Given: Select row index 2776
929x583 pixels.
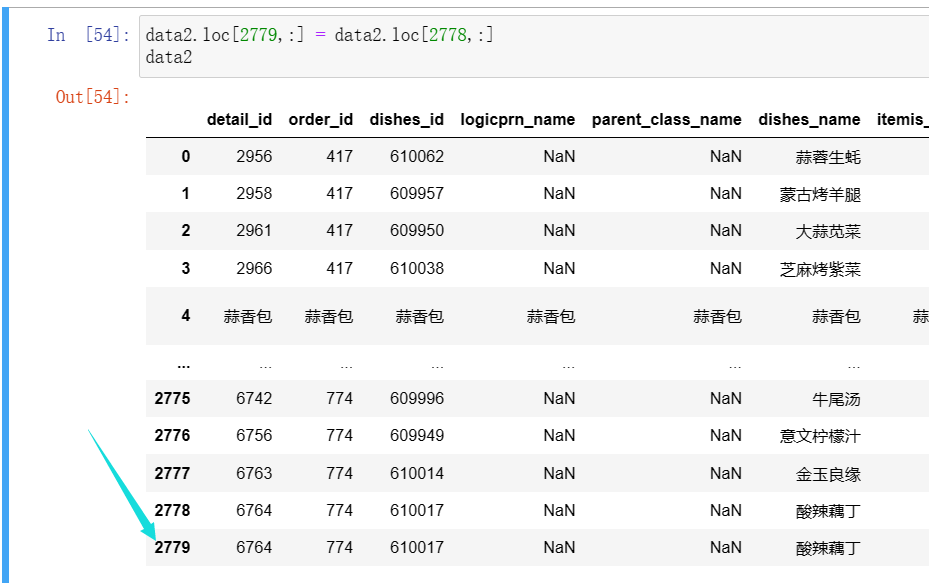Looking at the screenshot, I should pyautogui.click(x=172, y=435).
